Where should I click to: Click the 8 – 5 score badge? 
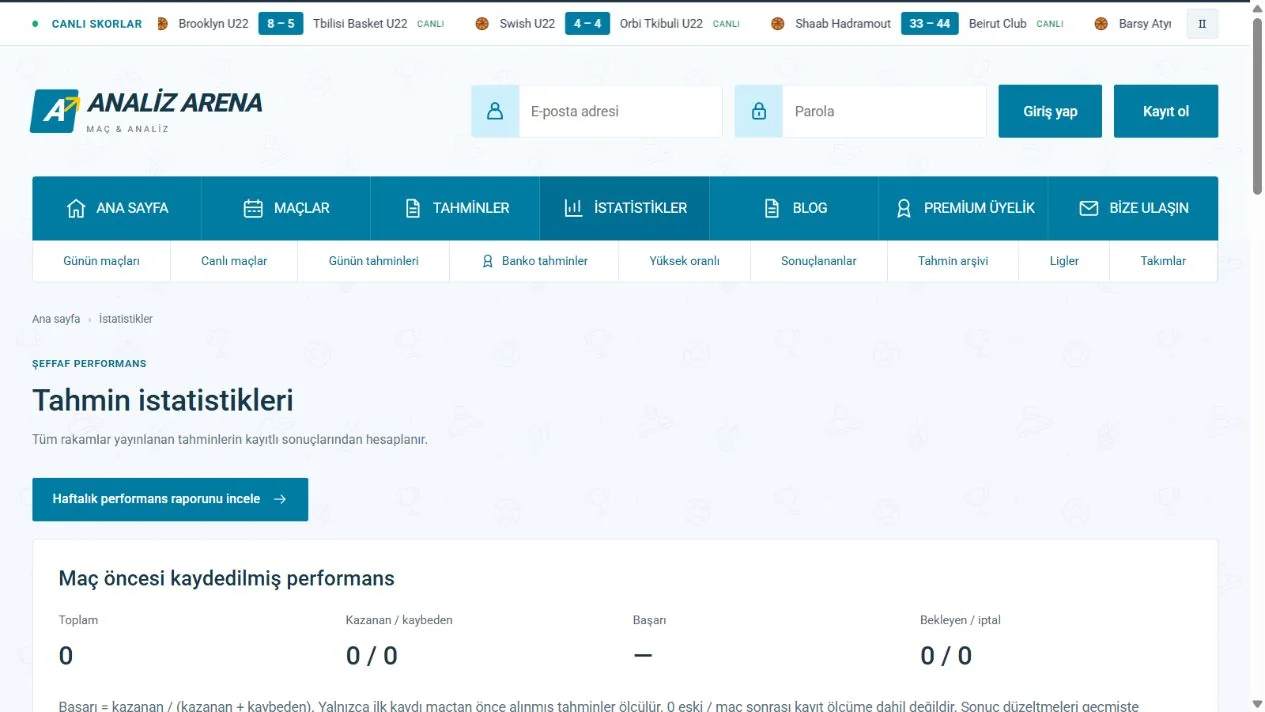(x=281, y=24)
